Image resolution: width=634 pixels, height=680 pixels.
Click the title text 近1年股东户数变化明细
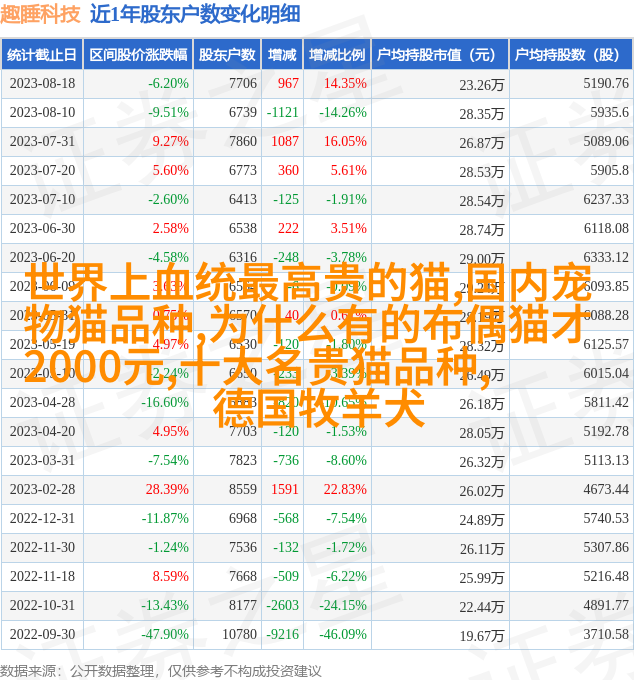point(195,14)
